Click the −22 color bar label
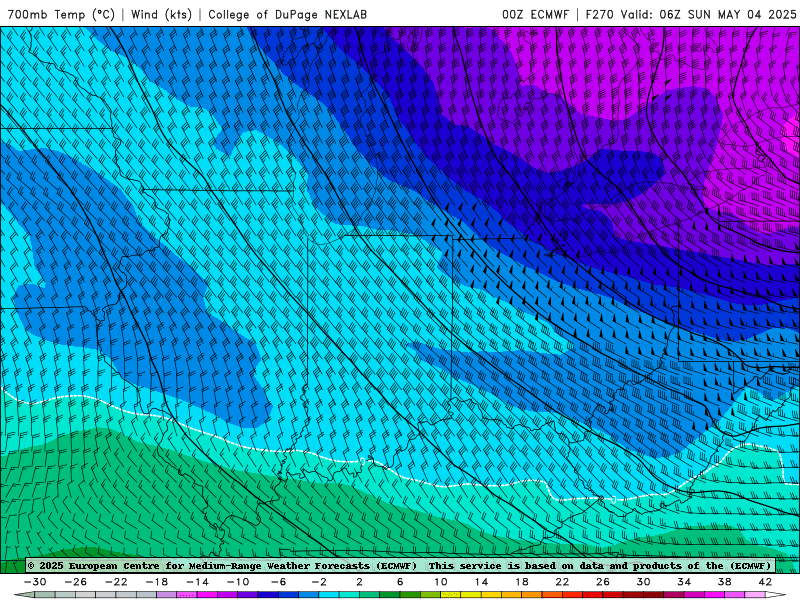The image size is (800, 600). (116, 582)
